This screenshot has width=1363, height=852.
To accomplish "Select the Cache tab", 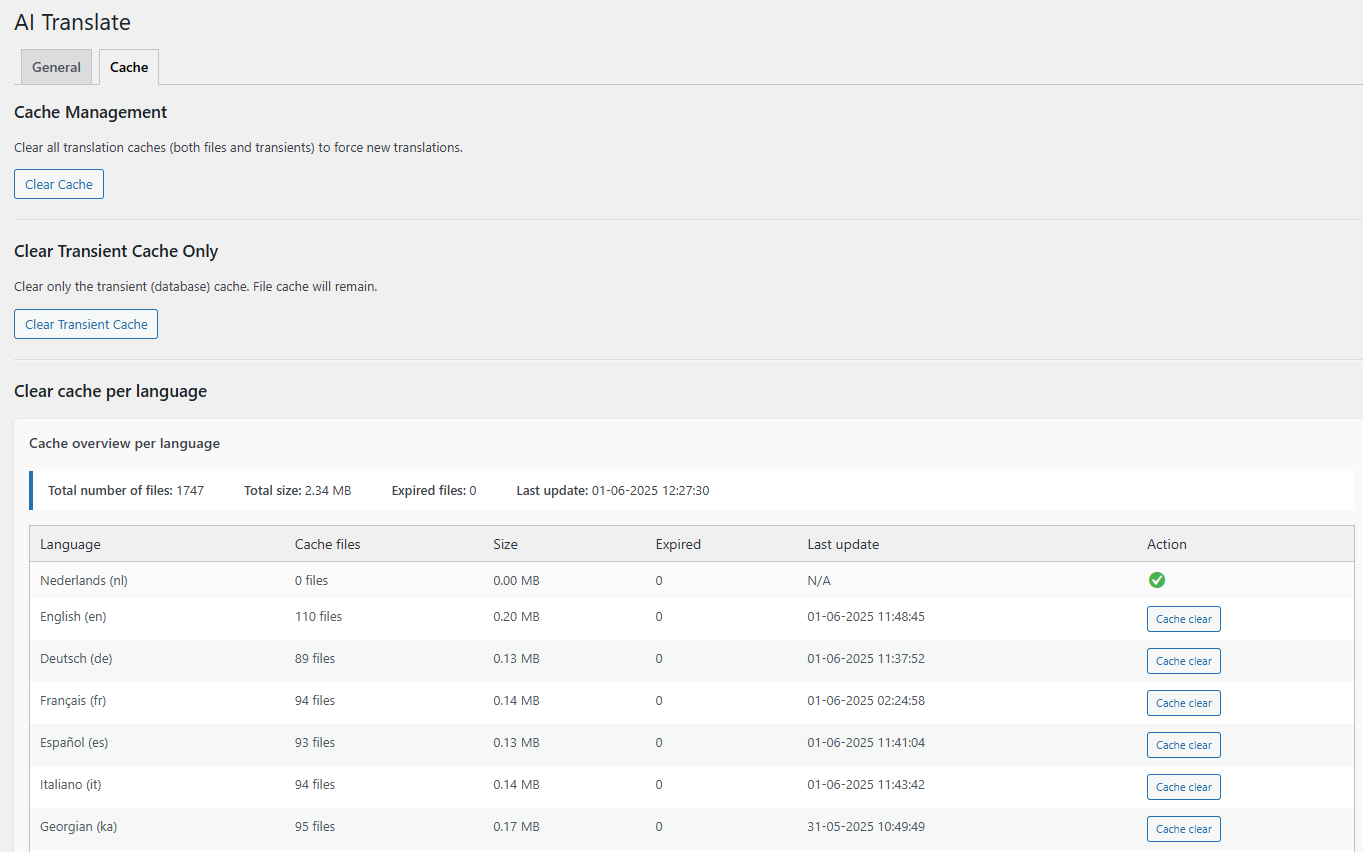I will pos(129,67).
